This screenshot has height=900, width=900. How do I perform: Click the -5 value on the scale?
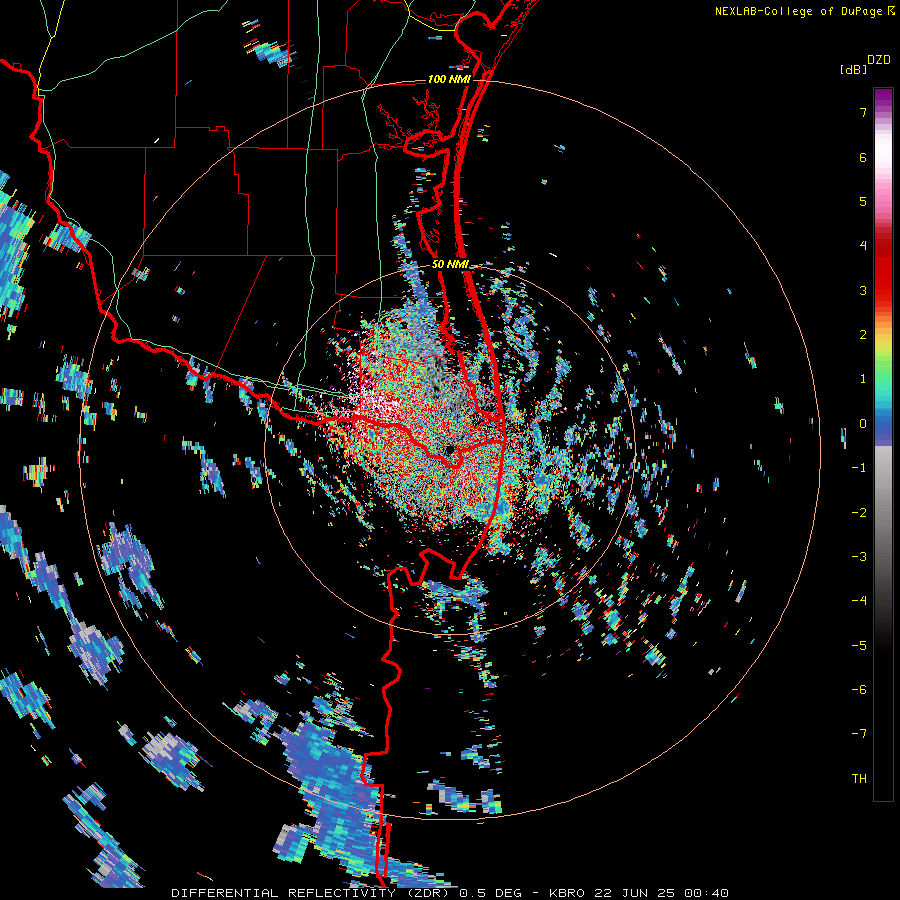(x=859, y=646)
